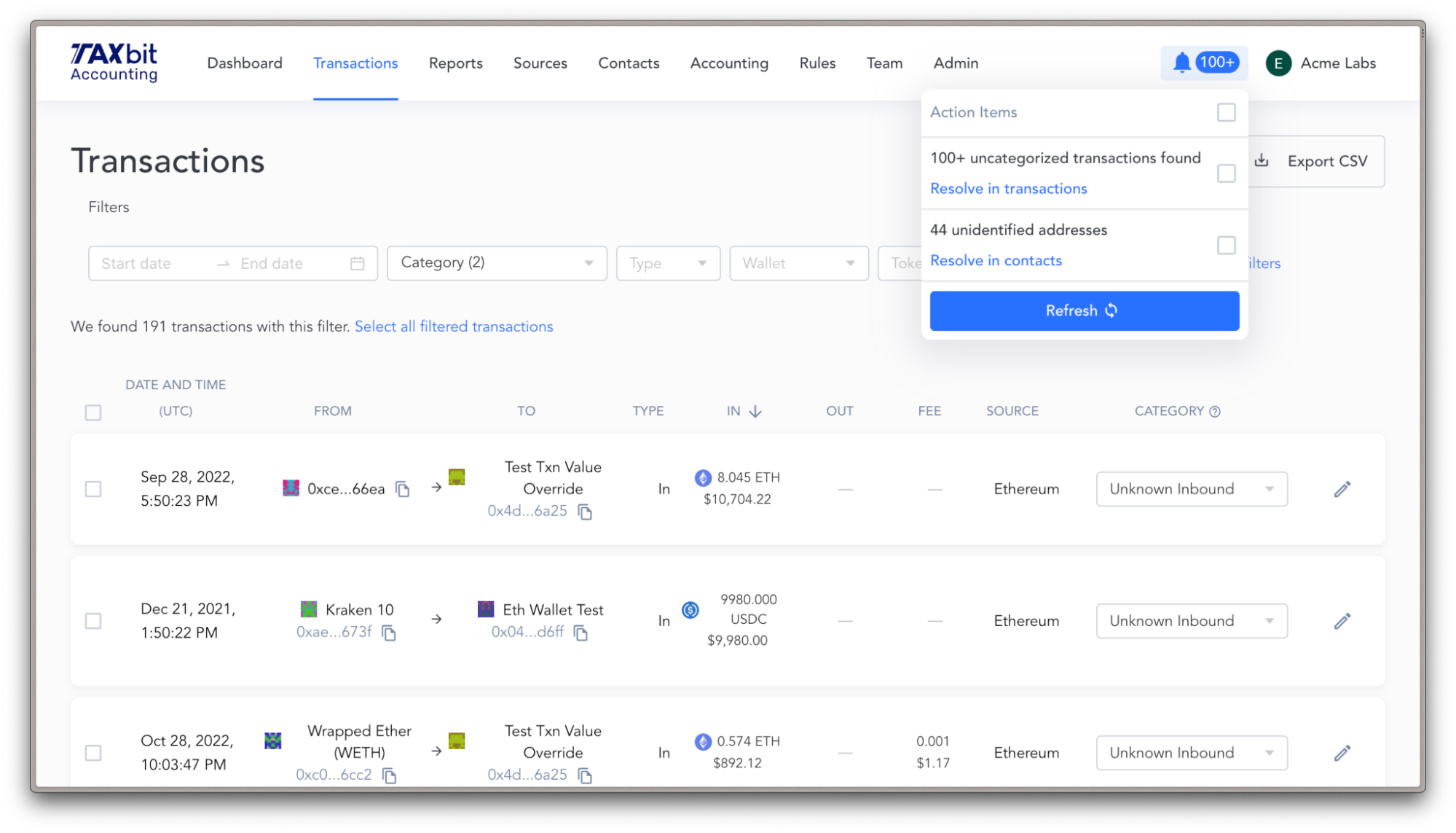Copy the Kraken 10 address 0xae...673f
Screen dimensions: 1456x833
(389, 633)
